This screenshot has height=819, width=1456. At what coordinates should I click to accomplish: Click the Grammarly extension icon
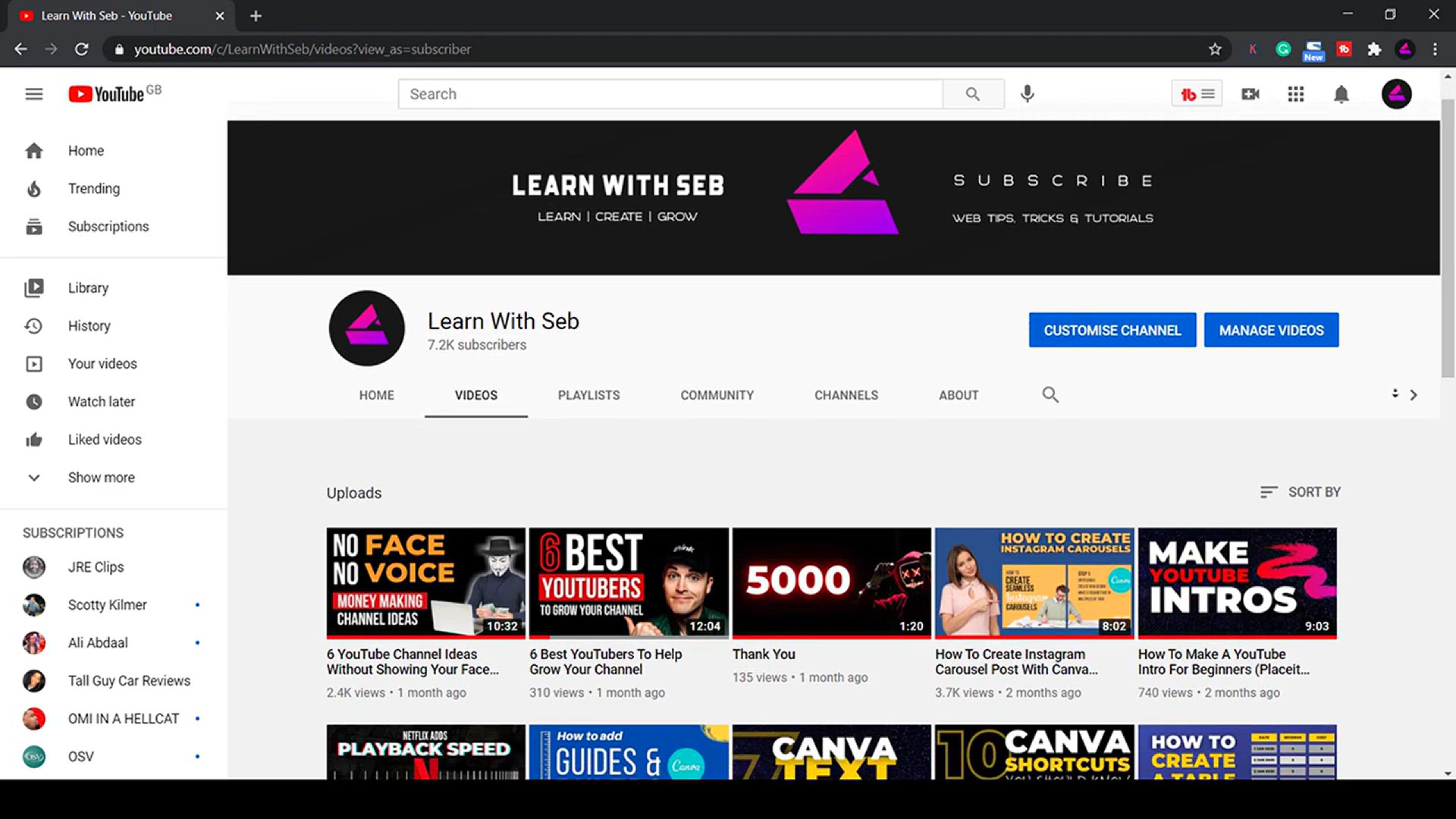pyautogui.click(x=1283, y=49)
